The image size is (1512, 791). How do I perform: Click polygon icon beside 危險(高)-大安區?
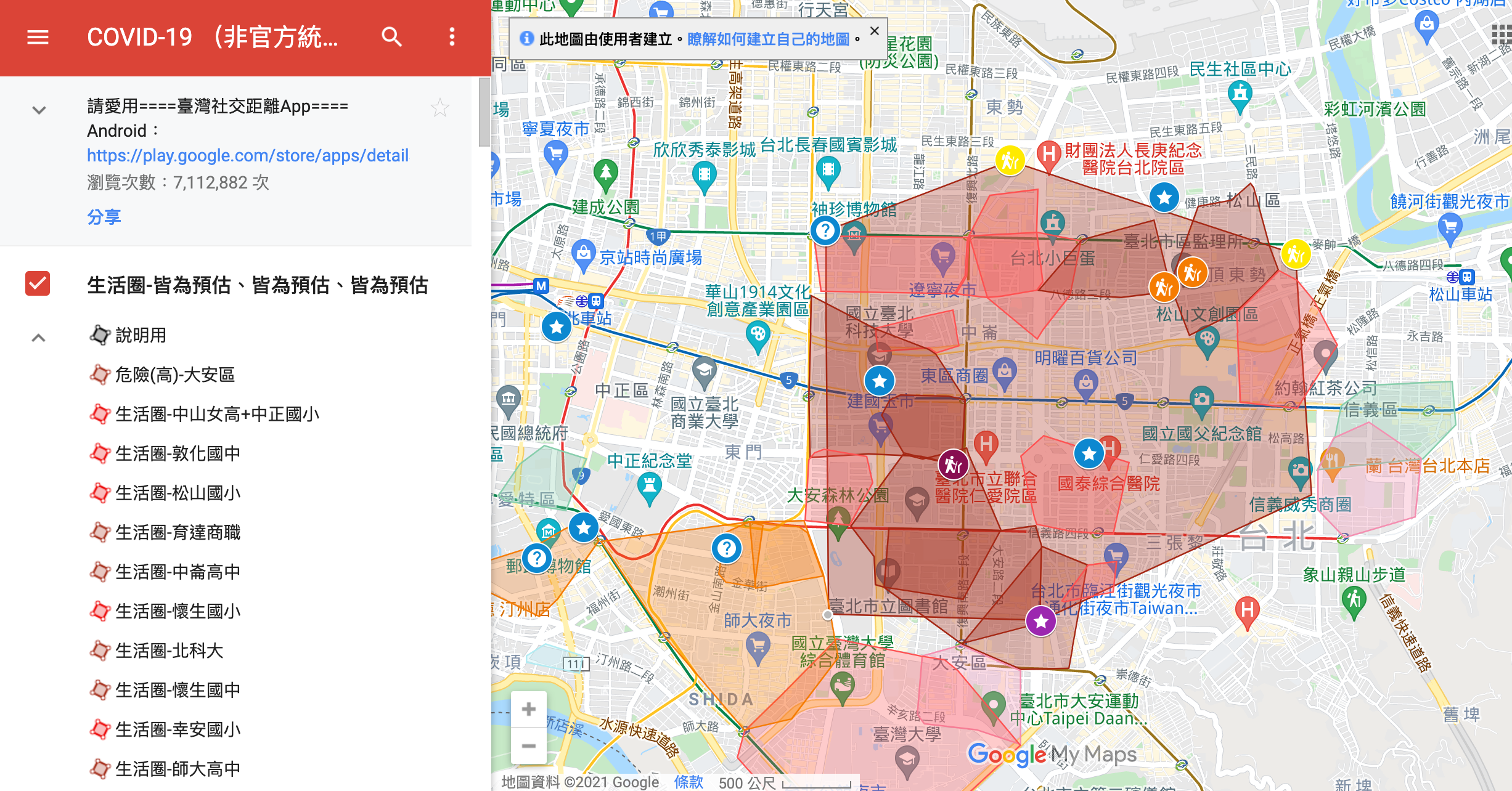pyautogui.click(x=100, y=375)
